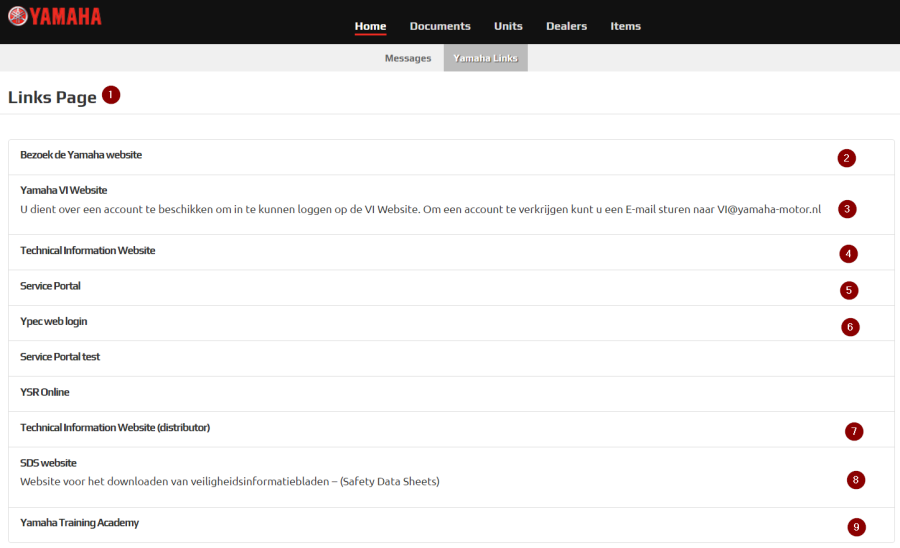Open the Bezoek de Yamaha website link

81,155
